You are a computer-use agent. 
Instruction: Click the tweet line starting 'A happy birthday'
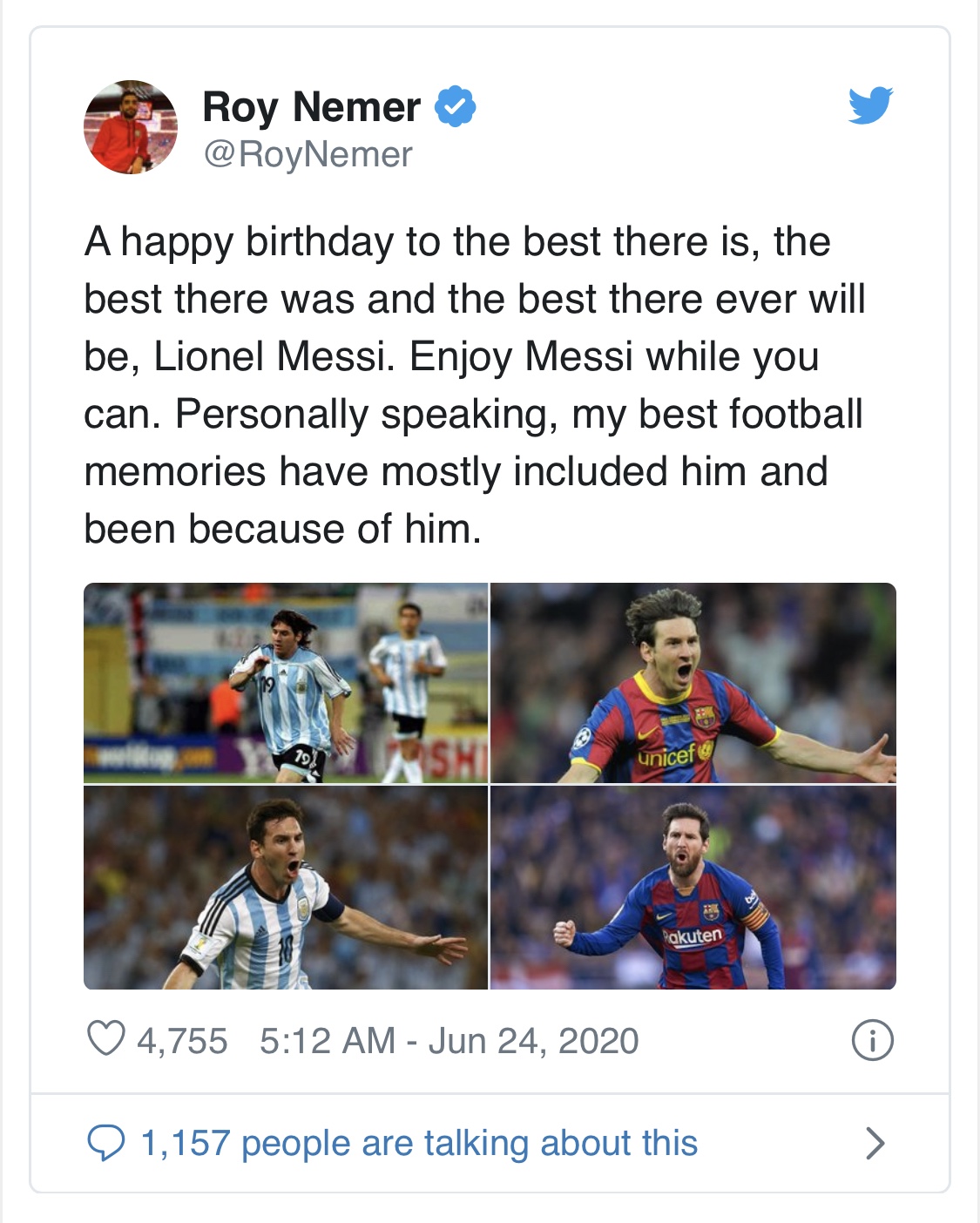coord(457,241)
